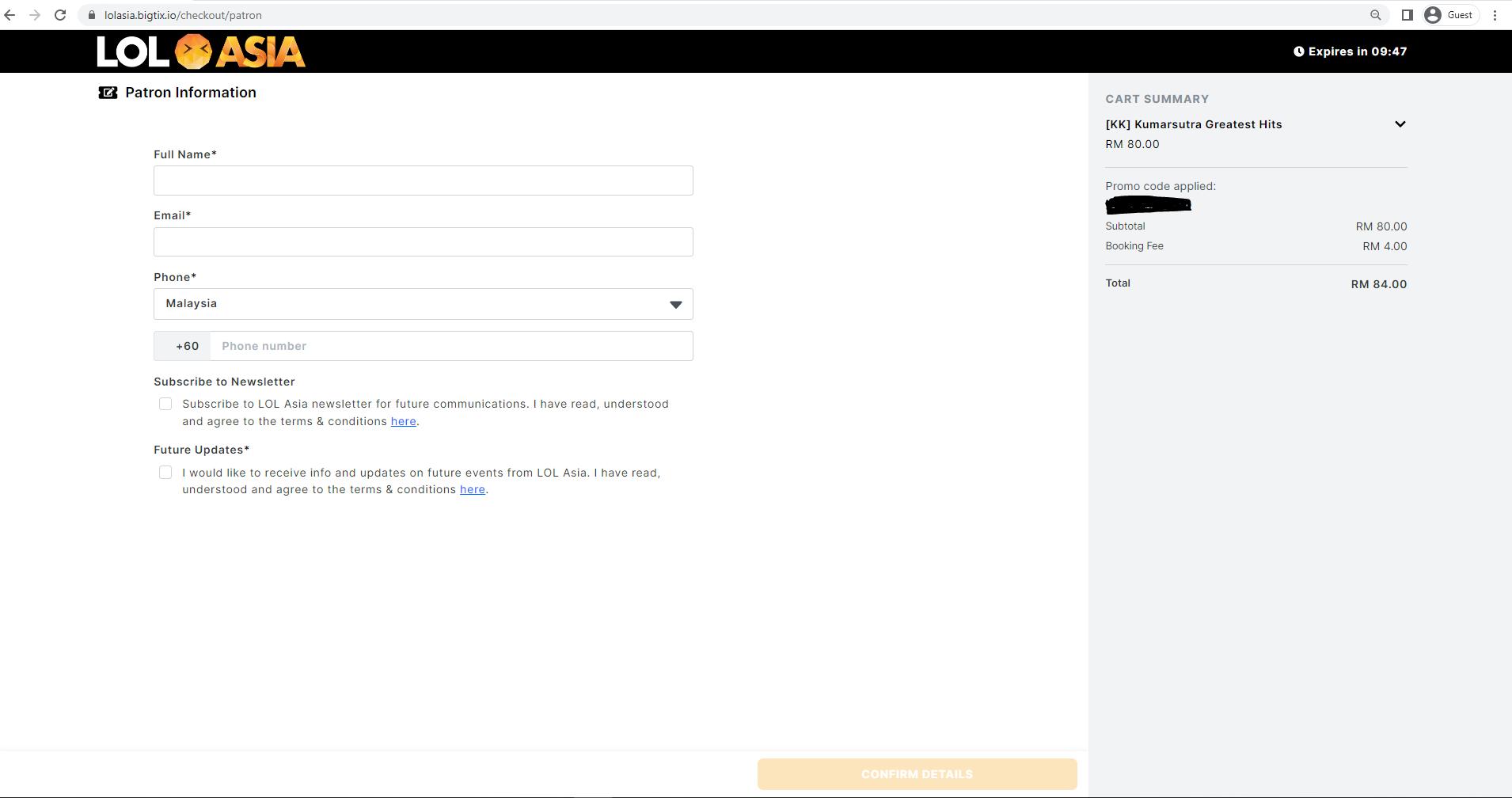Open the browser three-dot menu
Screen dimensions: 1512x798
pyautogui.click(x=1495, y=15)
